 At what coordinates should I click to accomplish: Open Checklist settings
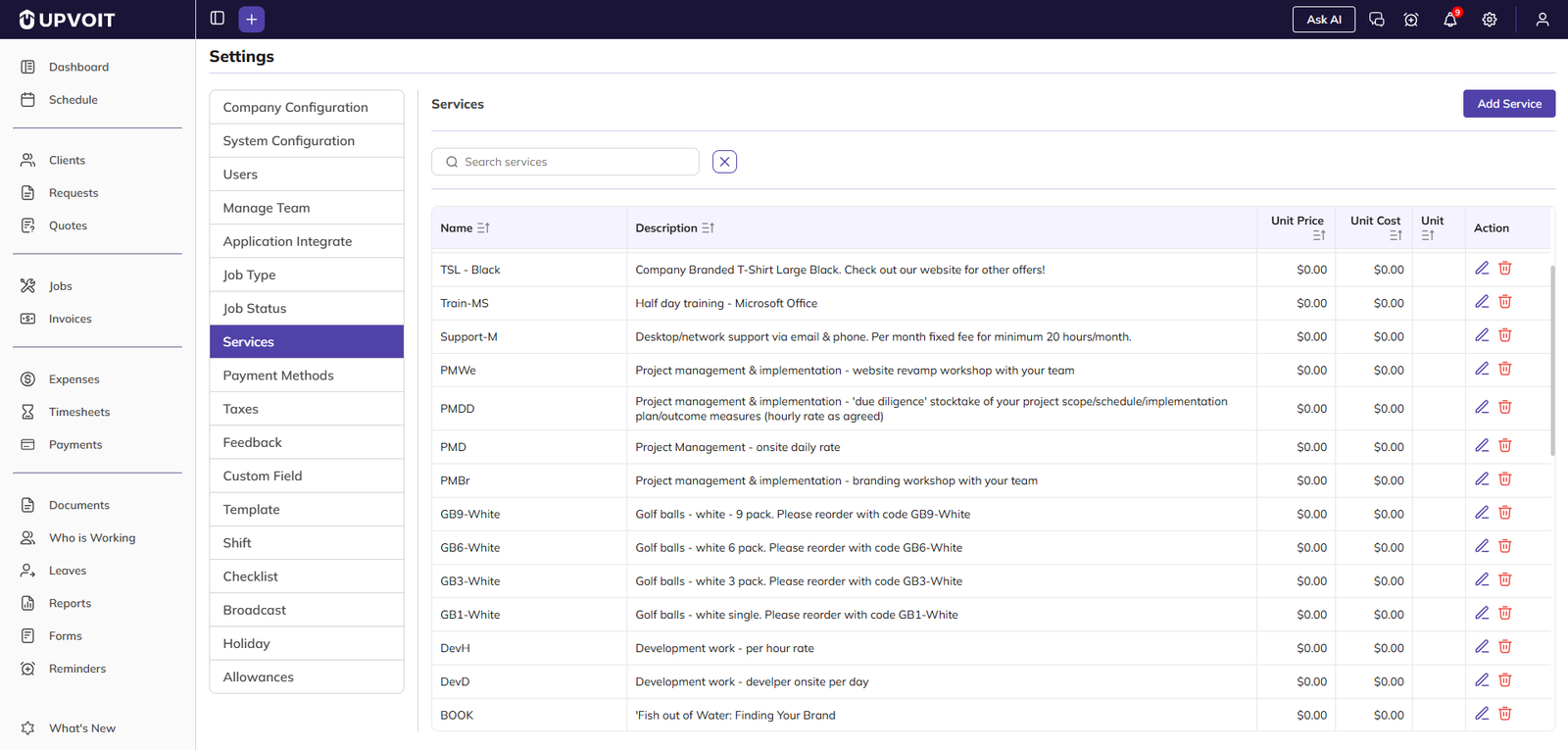click(307, 576)
